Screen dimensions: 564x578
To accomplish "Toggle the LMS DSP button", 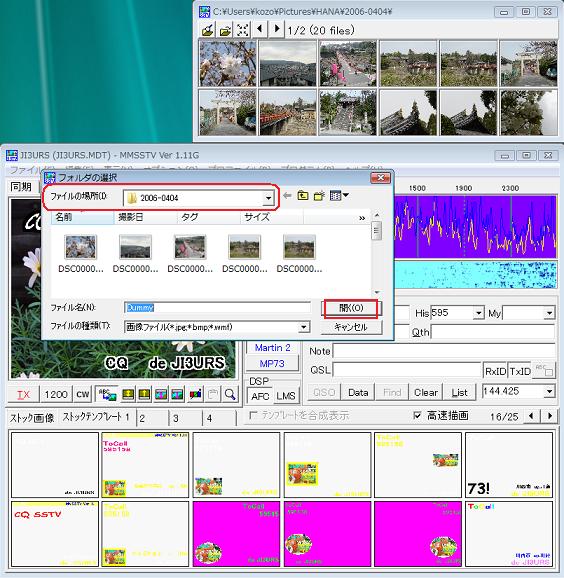I will click(286, 396).
